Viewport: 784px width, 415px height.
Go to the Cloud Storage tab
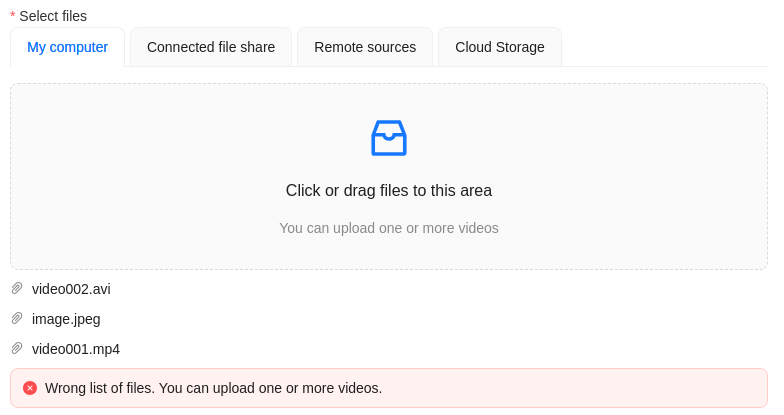click(x=500, y=47)
